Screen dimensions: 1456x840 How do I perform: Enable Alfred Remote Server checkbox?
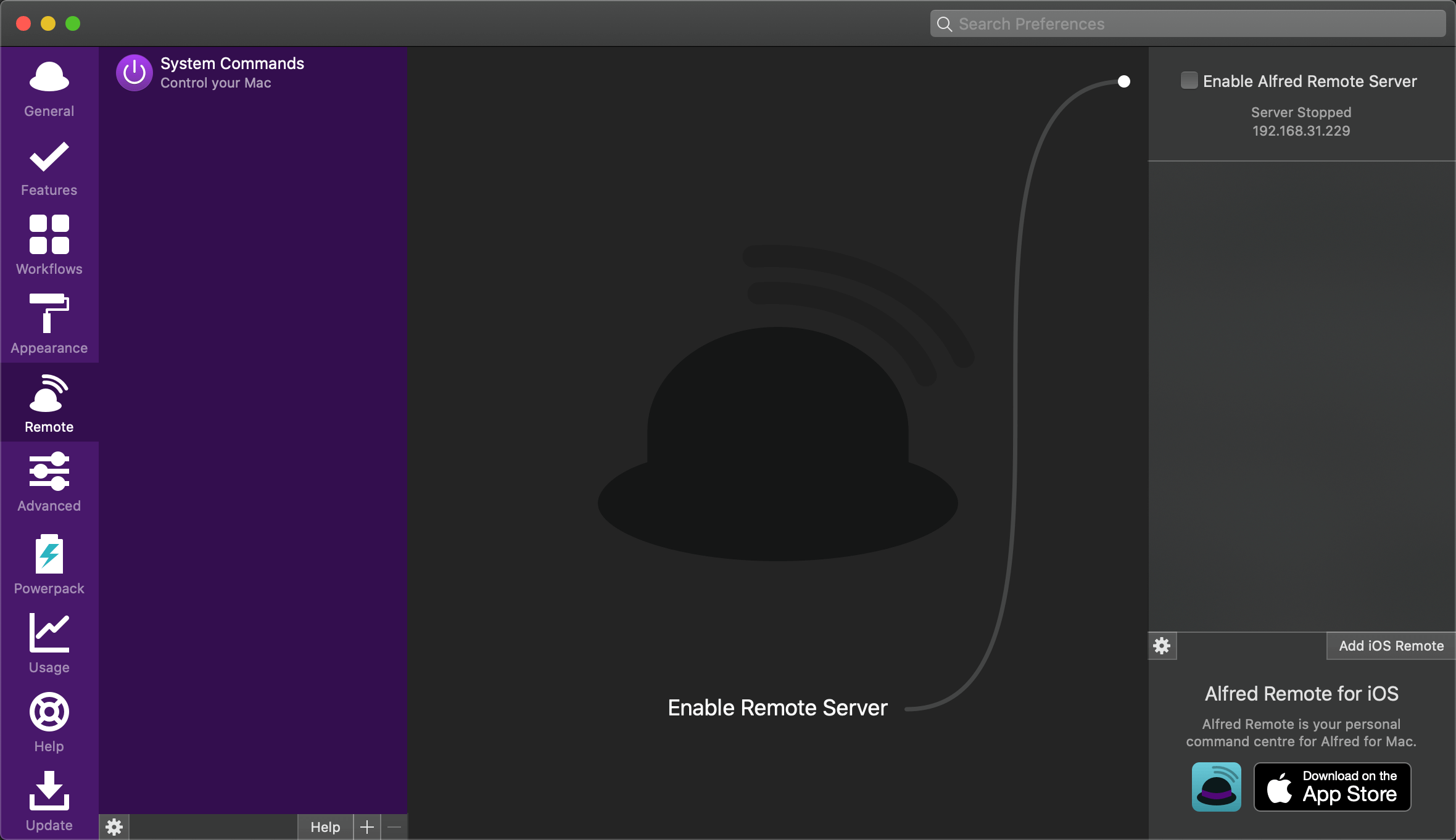pyautogui.click(x=1189, y=81)
